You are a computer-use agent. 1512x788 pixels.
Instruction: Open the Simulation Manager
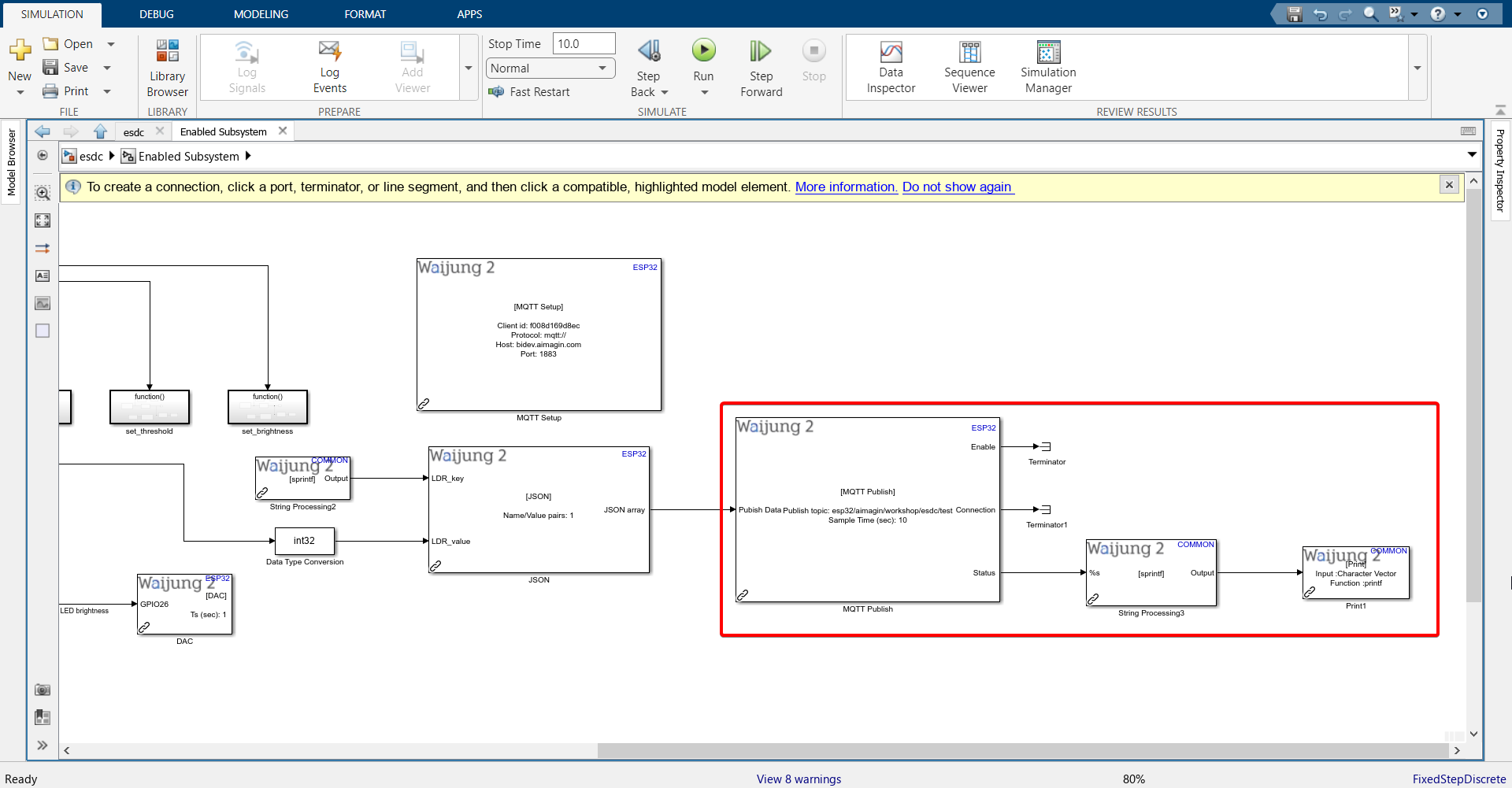coord(1048,67)
